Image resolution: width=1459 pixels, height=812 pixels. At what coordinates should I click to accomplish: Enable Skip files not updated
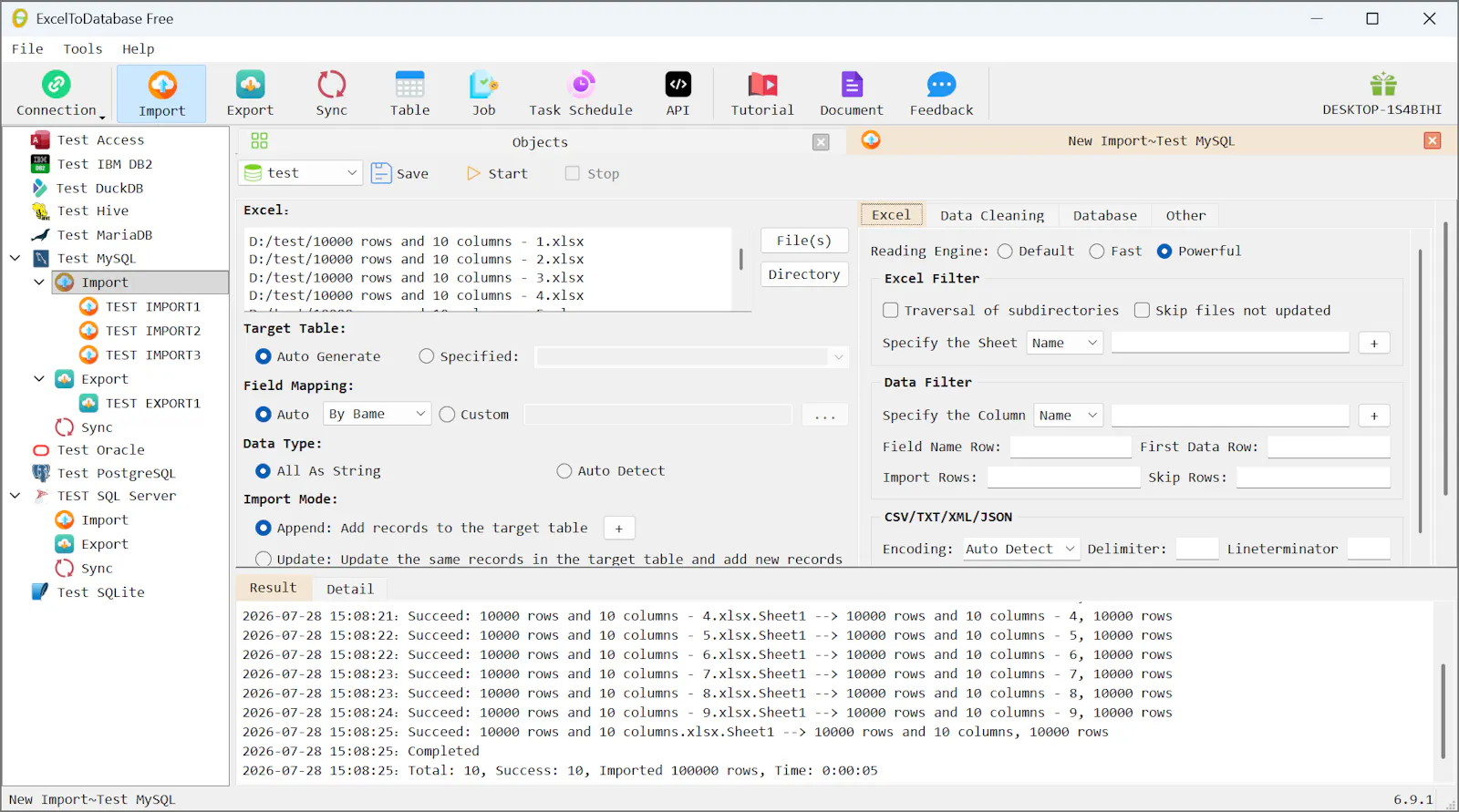click(1142, 310)
